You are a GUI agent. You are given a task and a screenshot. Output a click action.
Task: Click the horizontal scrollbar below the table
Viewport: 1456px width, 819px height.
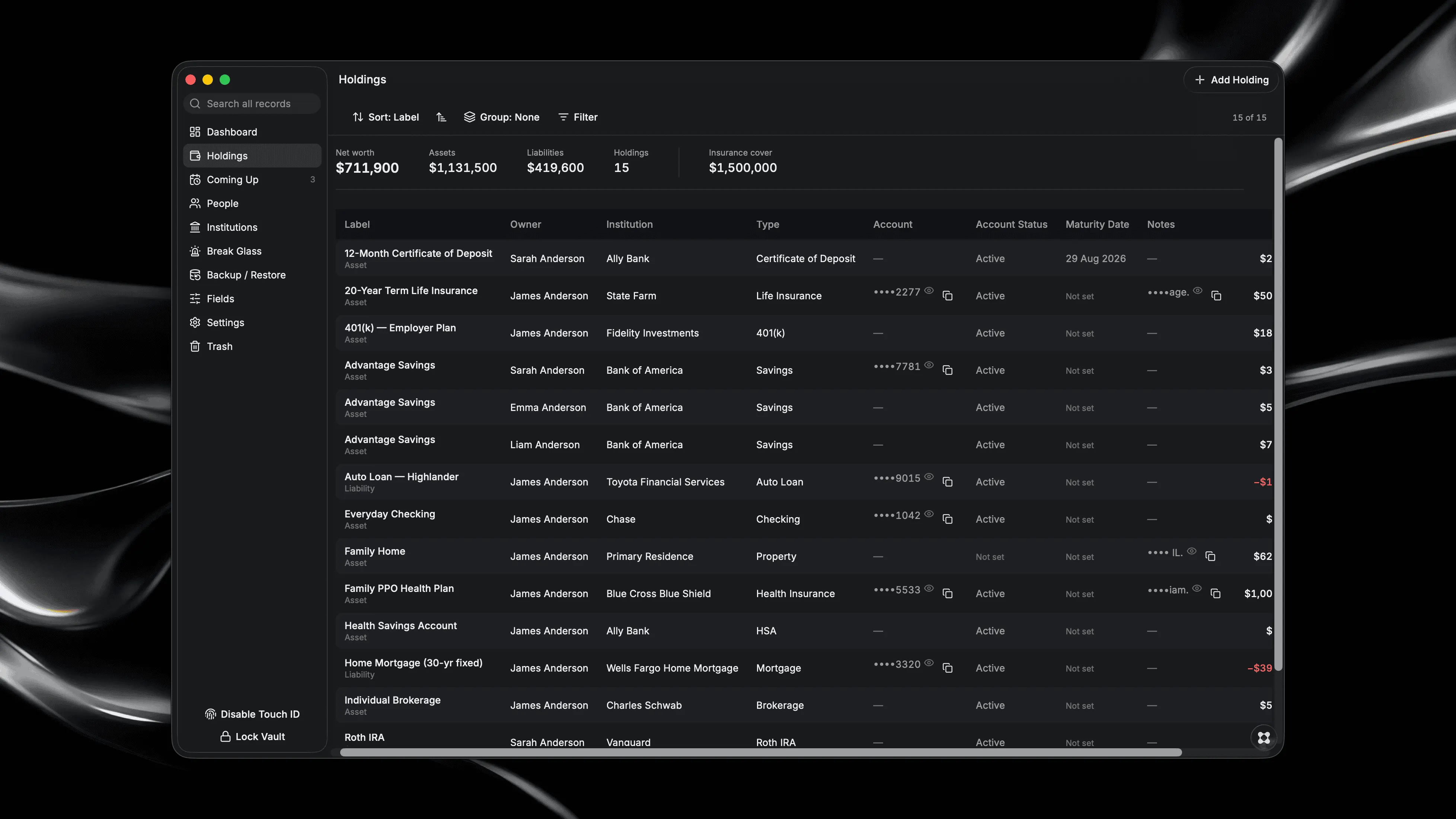tap(761, 752)
